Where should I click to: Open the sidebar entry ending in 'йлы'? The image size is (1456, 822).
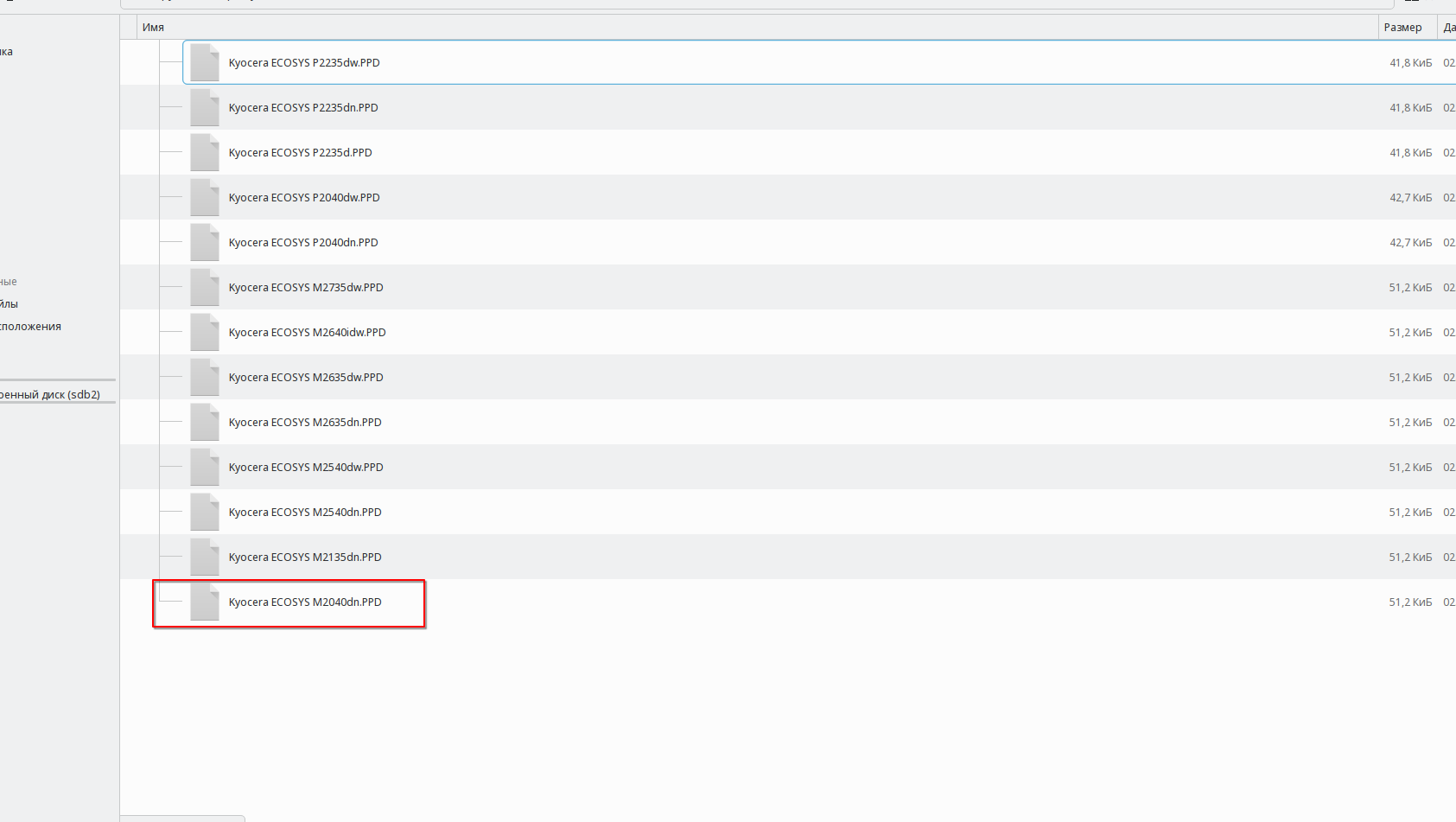(x=10, y=303)
